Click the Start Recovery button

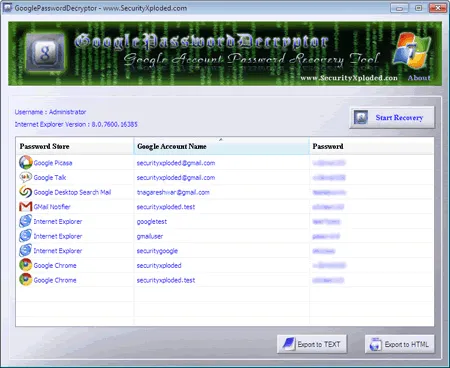(x=392, y=117)
